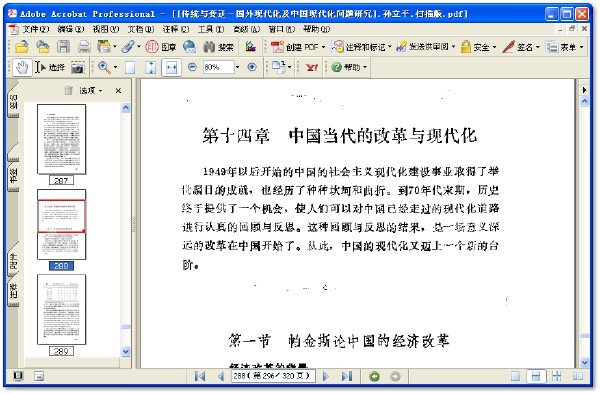Click the binoculars 搜索 search button
The height and width of the screenshot is (394, 600).
click(218, 47)
